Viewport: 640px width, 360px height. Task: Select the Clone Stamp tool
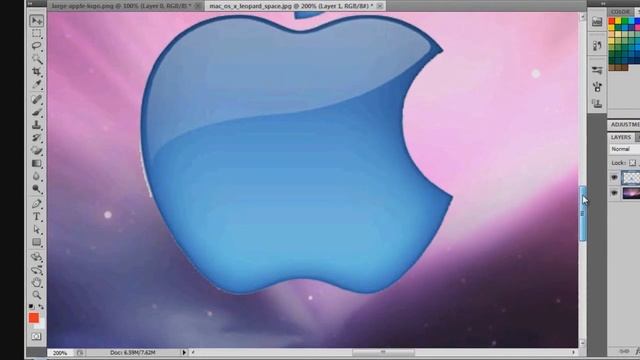tap(36, 124)
